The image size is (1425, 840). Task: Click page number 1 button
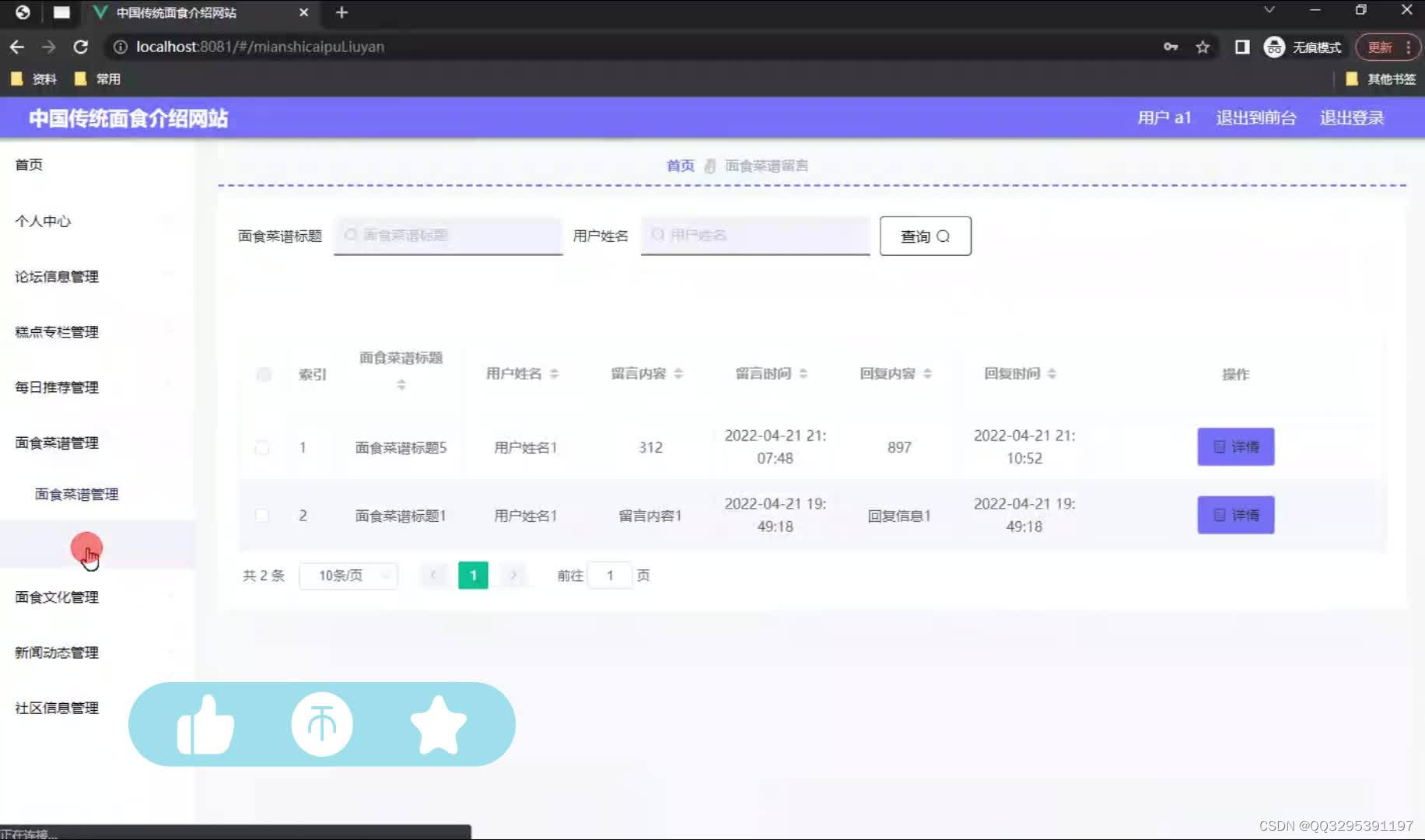473,576
